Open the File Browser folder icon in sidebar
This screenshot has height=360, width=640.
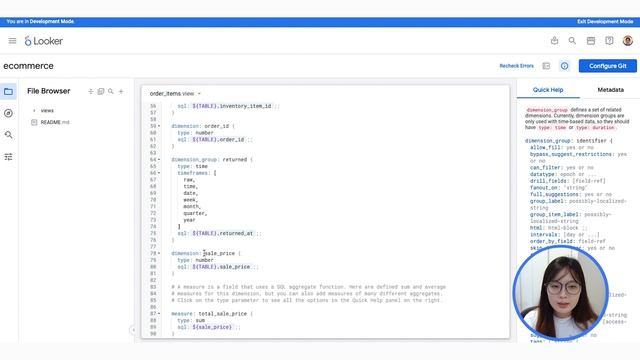(x=8, y=91)
